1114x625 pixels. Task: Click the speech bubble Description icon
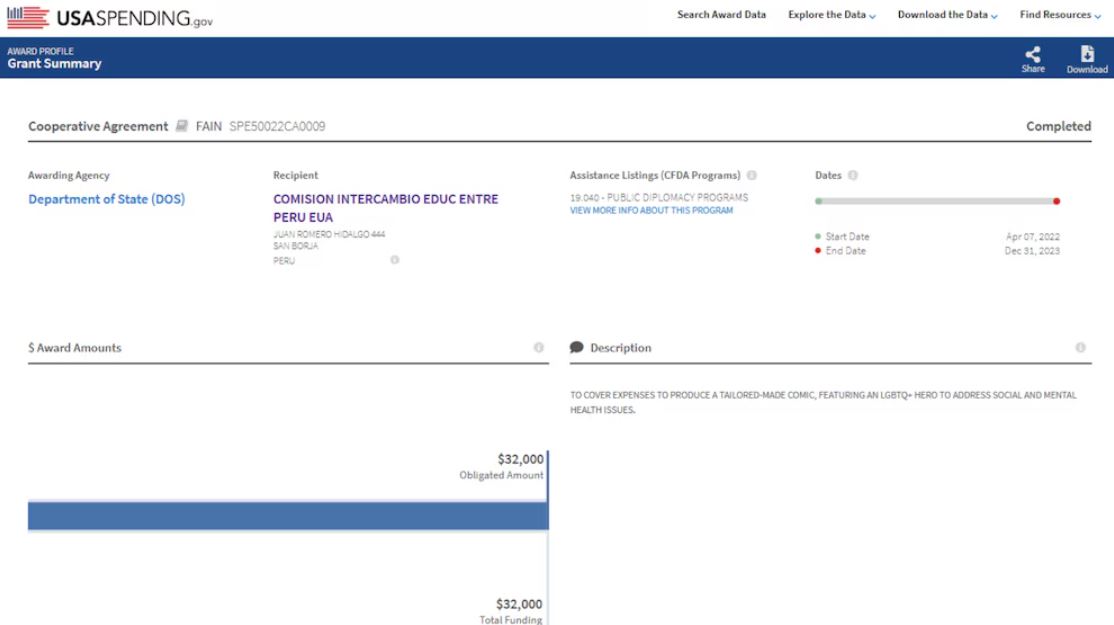tap(576, 347)
